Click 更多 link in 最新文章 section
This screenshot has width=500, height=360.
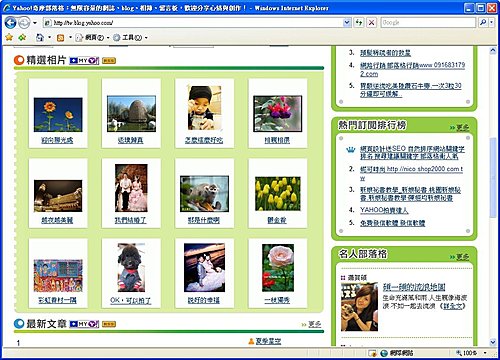[315, 324]
